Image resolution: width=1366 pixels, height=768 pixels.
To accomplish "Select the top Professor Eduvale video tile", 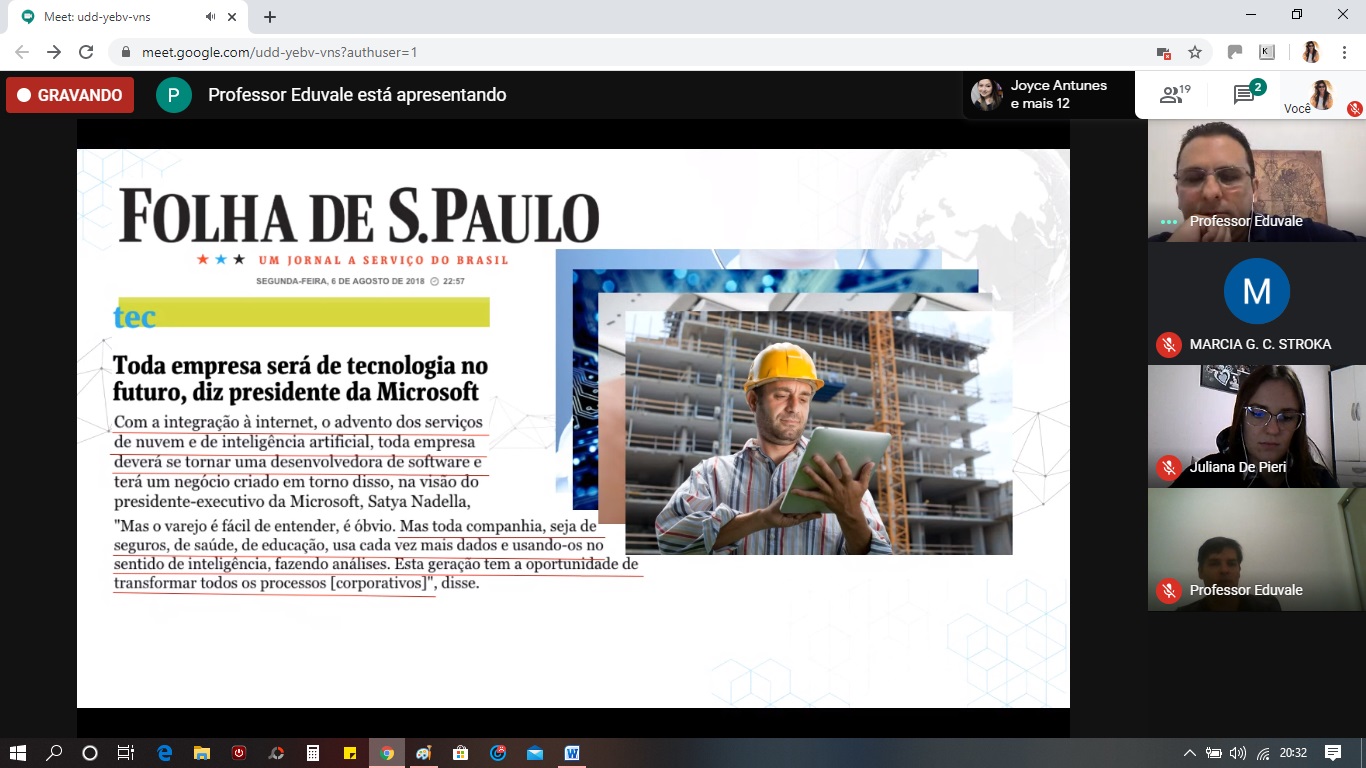I will click(x=1256, y=181).
